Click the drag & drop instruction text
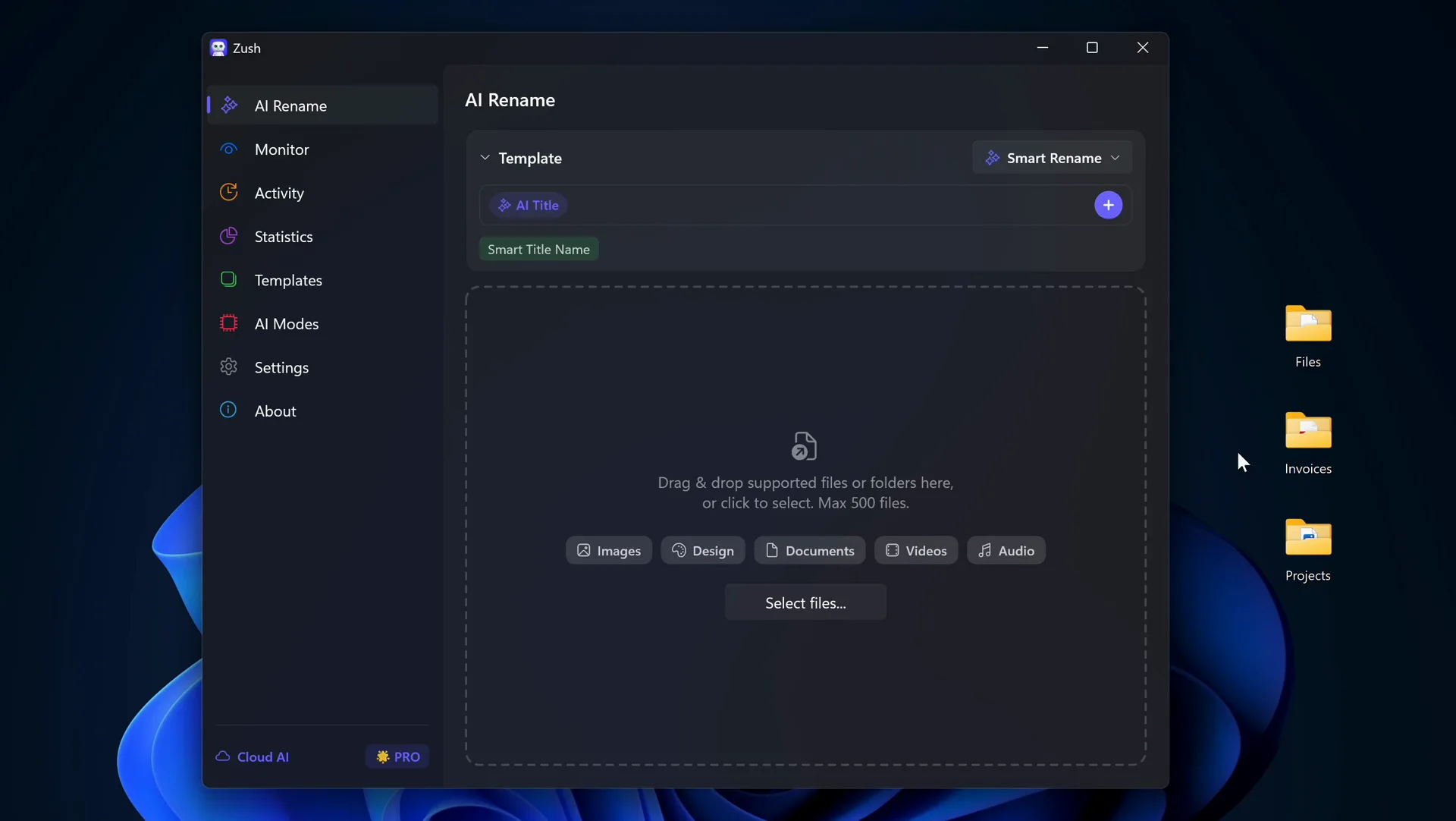The height and width of the screenshot is (821, 1456). pyautogui.click(x=805, y=492)
